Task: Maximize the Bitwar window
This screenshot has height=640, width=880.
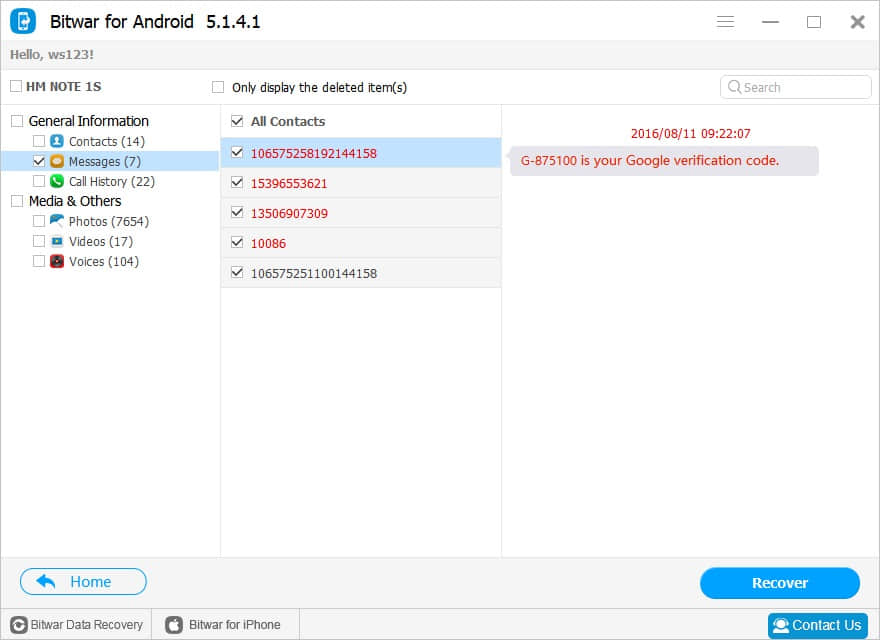Action: 814,21
